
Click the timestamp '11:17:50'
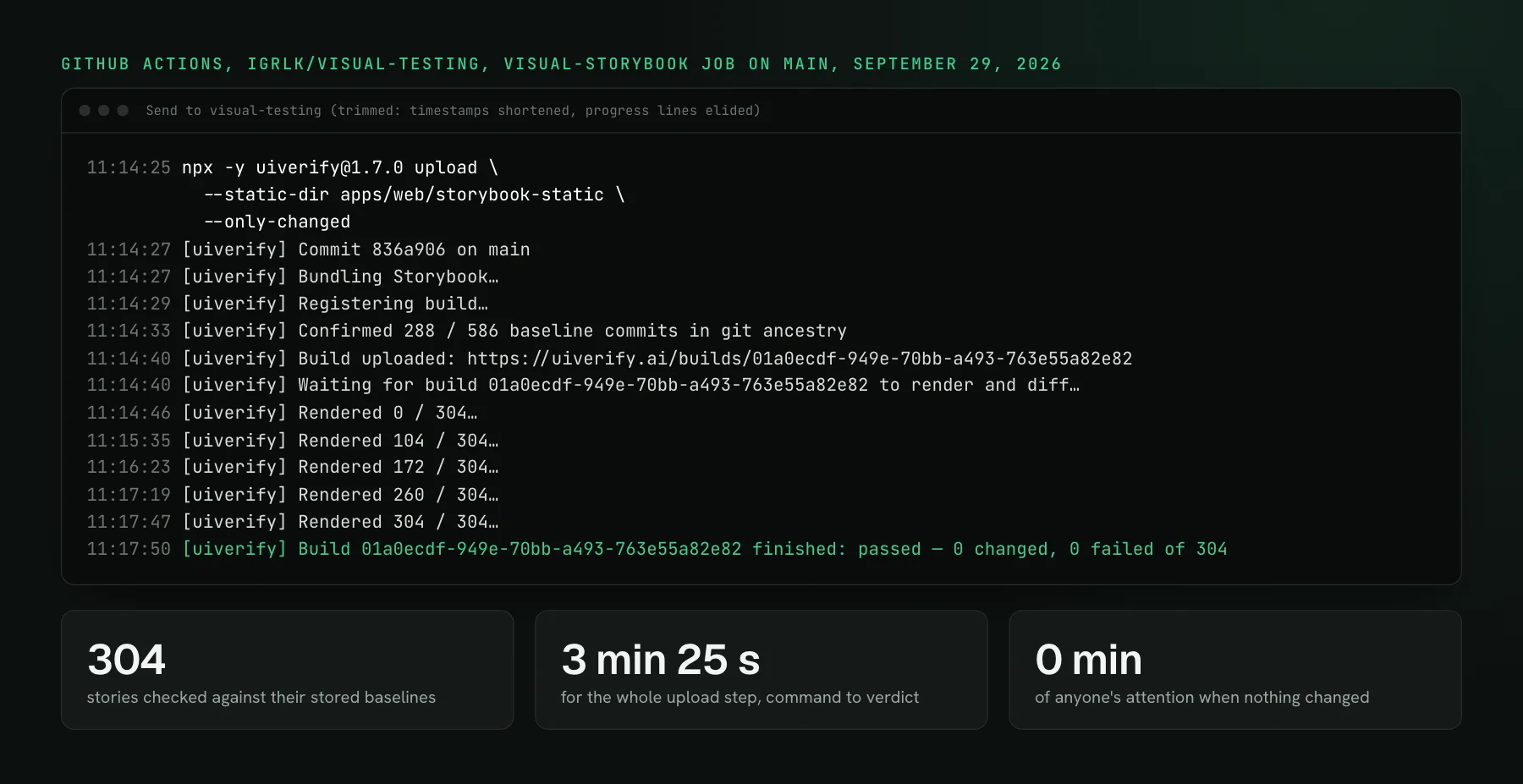pos(129,549)
